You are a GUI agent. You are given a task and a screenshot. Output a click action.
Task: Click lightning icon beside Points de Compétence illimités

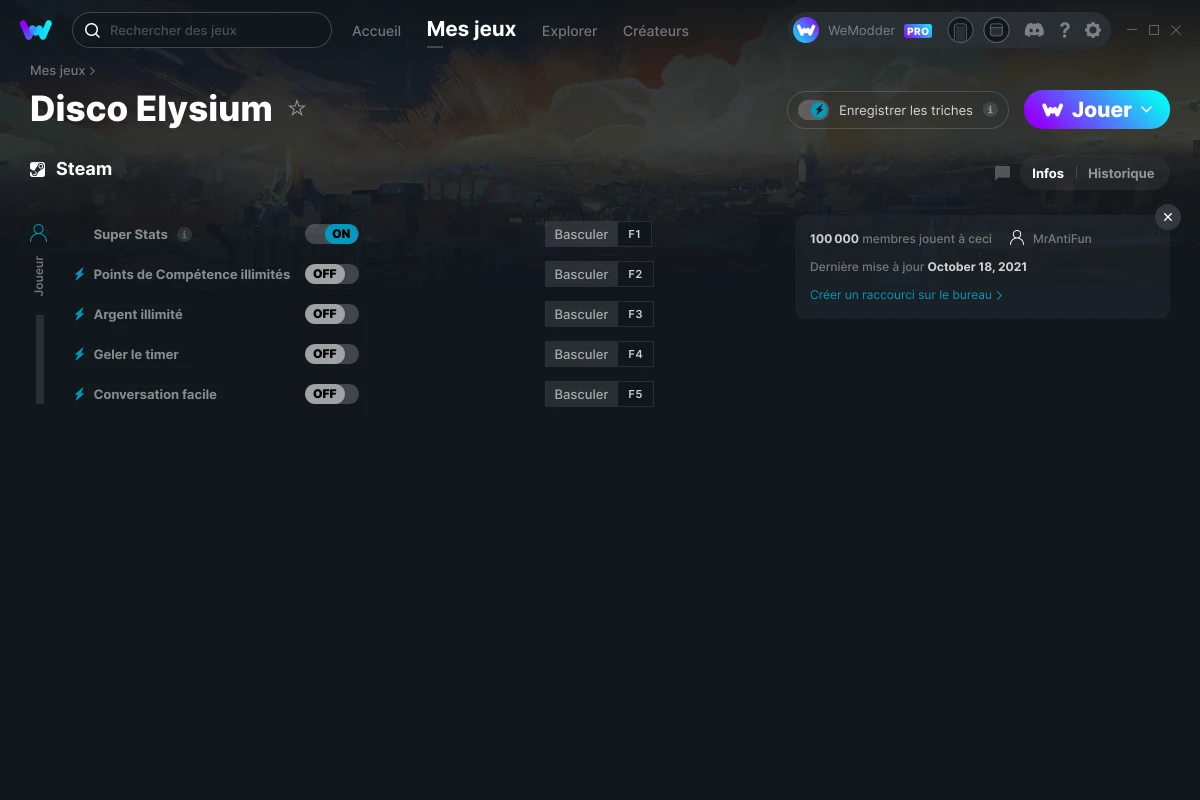point(79,274)
